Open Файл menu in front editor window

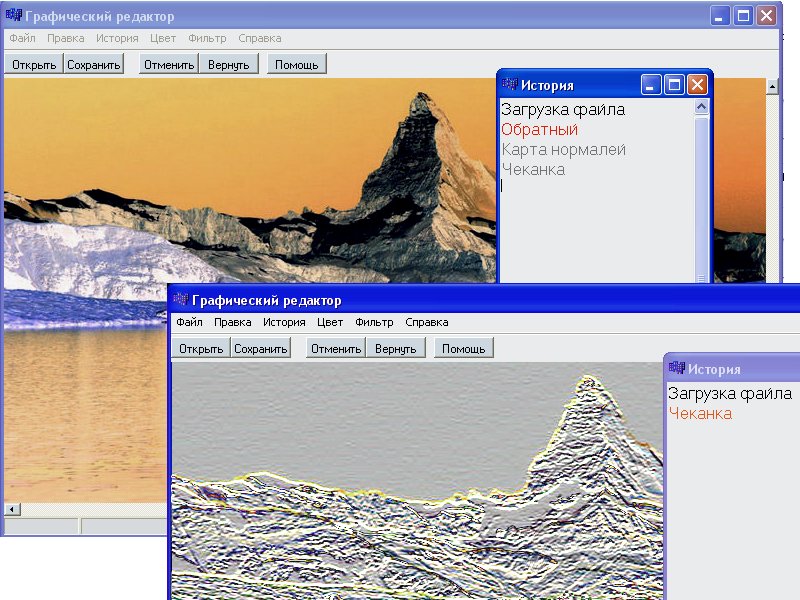pyautogui.click(x=189, y=322)
